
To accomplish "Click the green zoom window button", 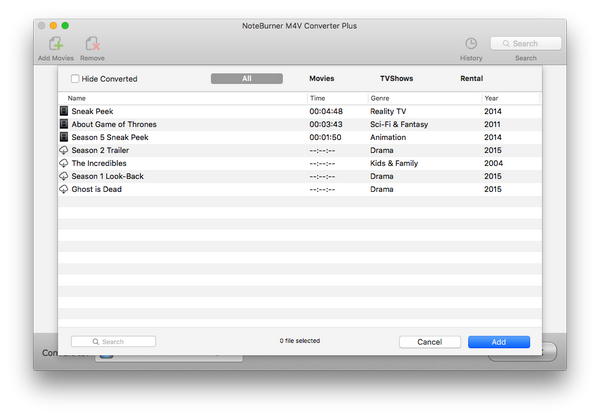I will point(65,26).
